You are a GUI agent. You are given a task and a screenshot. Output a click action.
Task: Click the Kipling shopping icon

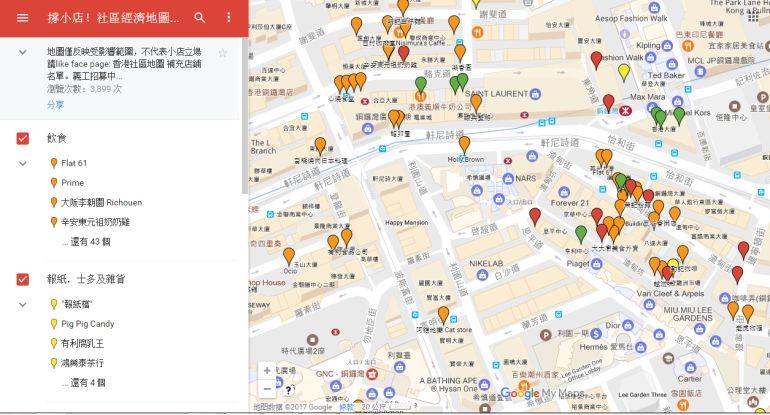point(667,46)
